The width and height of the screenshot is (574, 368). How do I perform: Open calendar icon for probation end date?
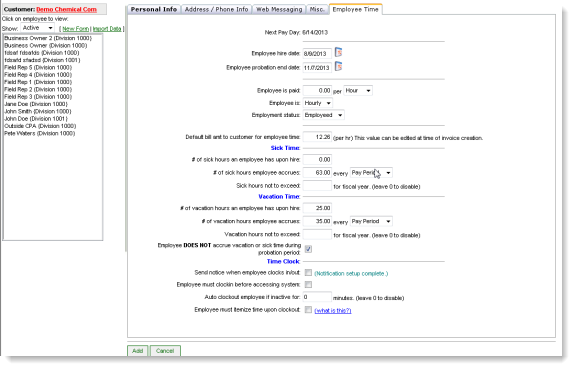339,67
